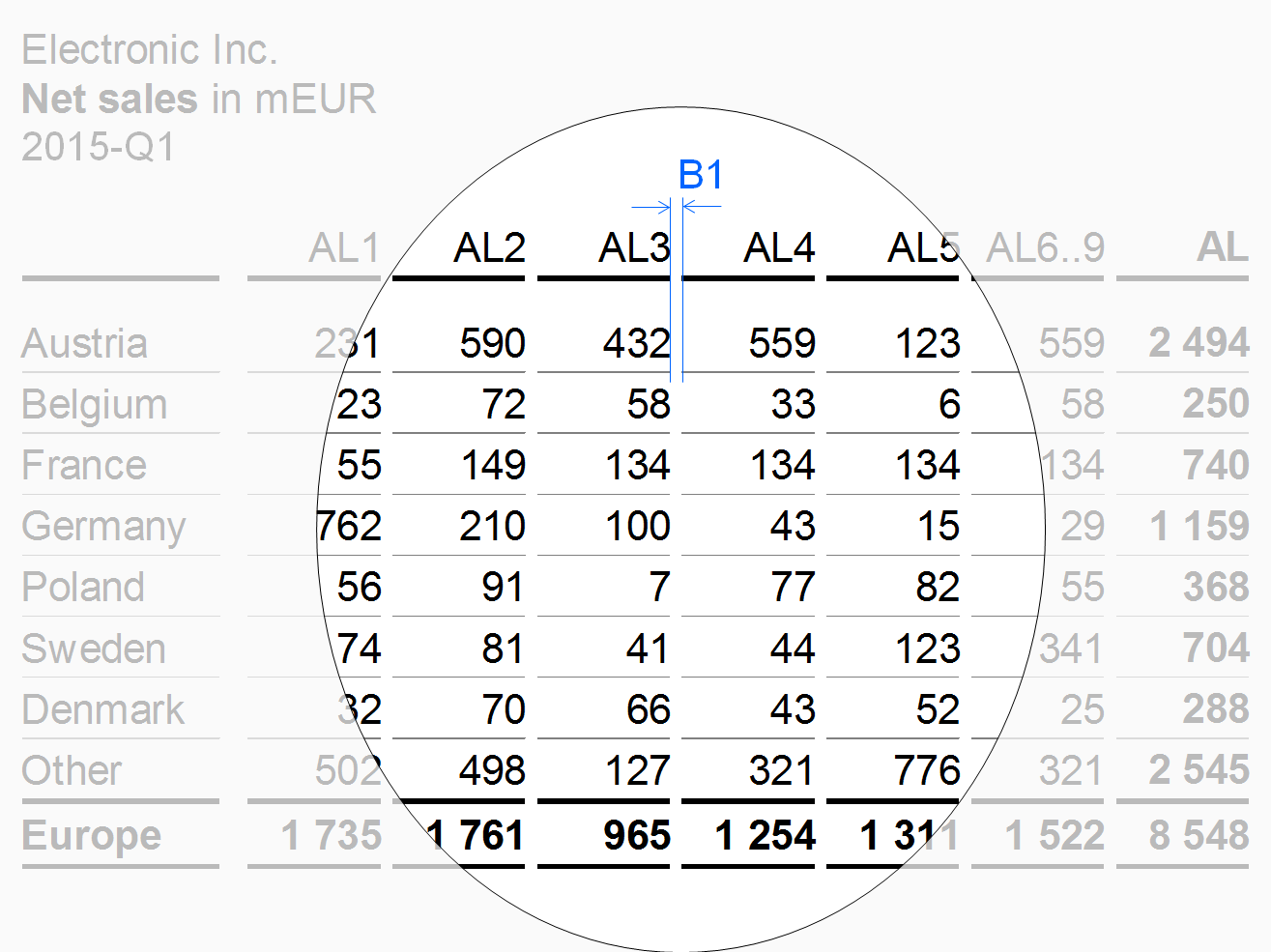1271x952 pixels.
Task: Click the Poland AL3 value 7
Action: pos(659,588)
